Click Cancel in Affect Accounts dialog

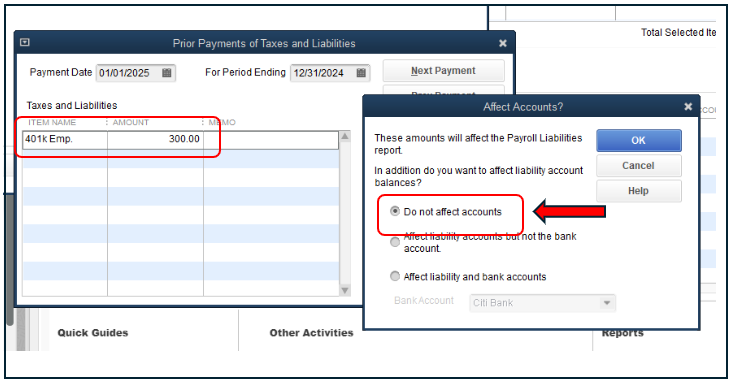click(639, 166)
